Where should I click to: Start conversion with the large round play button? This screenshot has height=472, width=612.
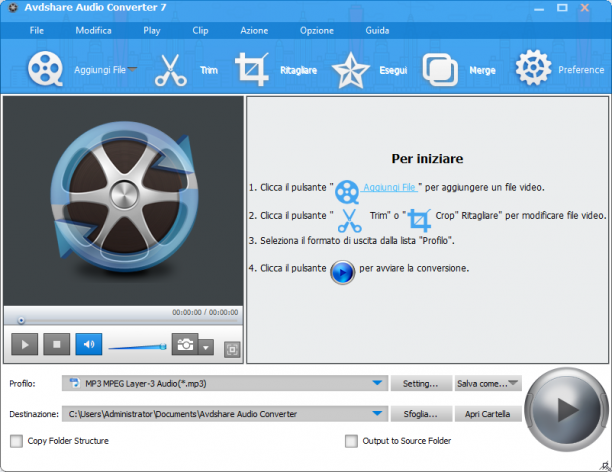566,410
